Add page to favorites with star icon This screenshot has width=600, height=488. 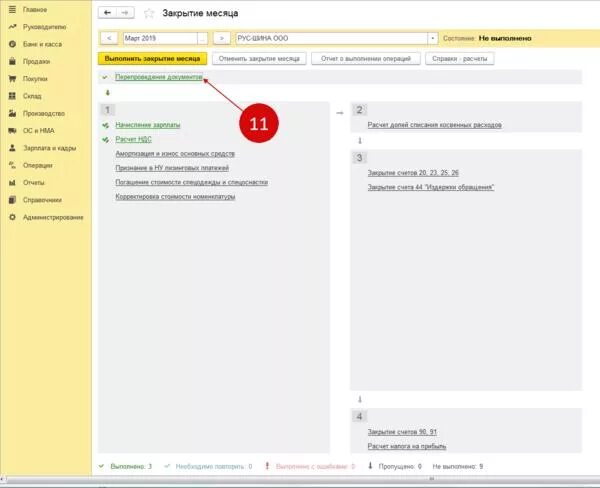point(149,13)
